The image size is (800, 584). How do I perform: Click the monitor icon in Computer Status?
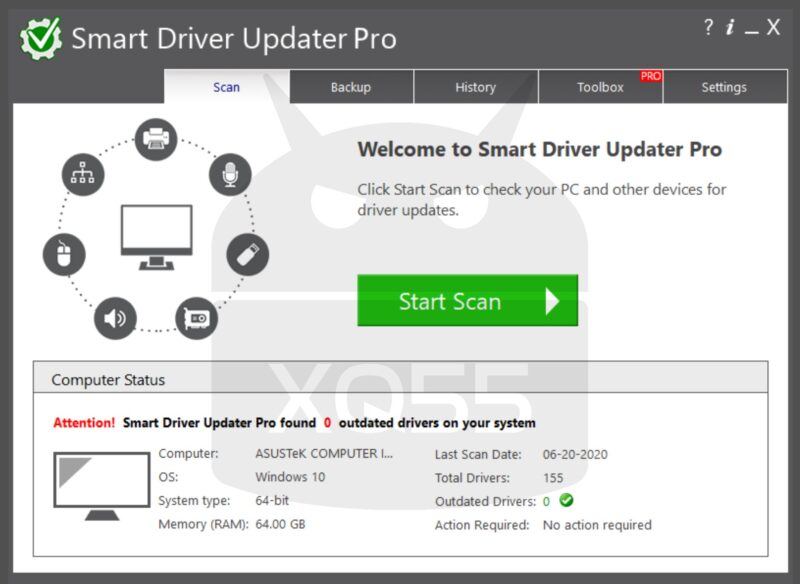tap(102, 485)
